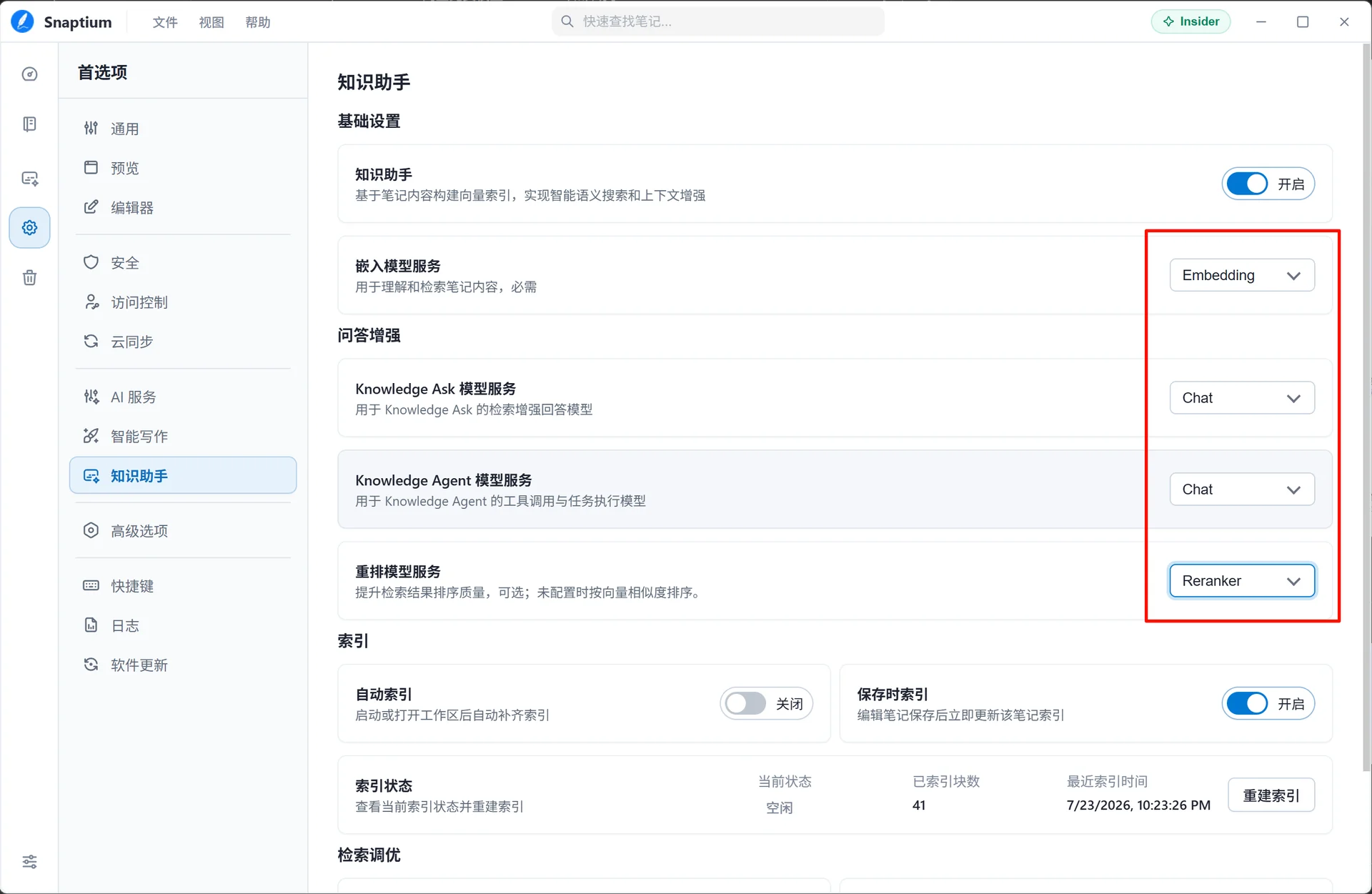
Task: Open the AI chat icon in left rail
Action: pos(29,178)
